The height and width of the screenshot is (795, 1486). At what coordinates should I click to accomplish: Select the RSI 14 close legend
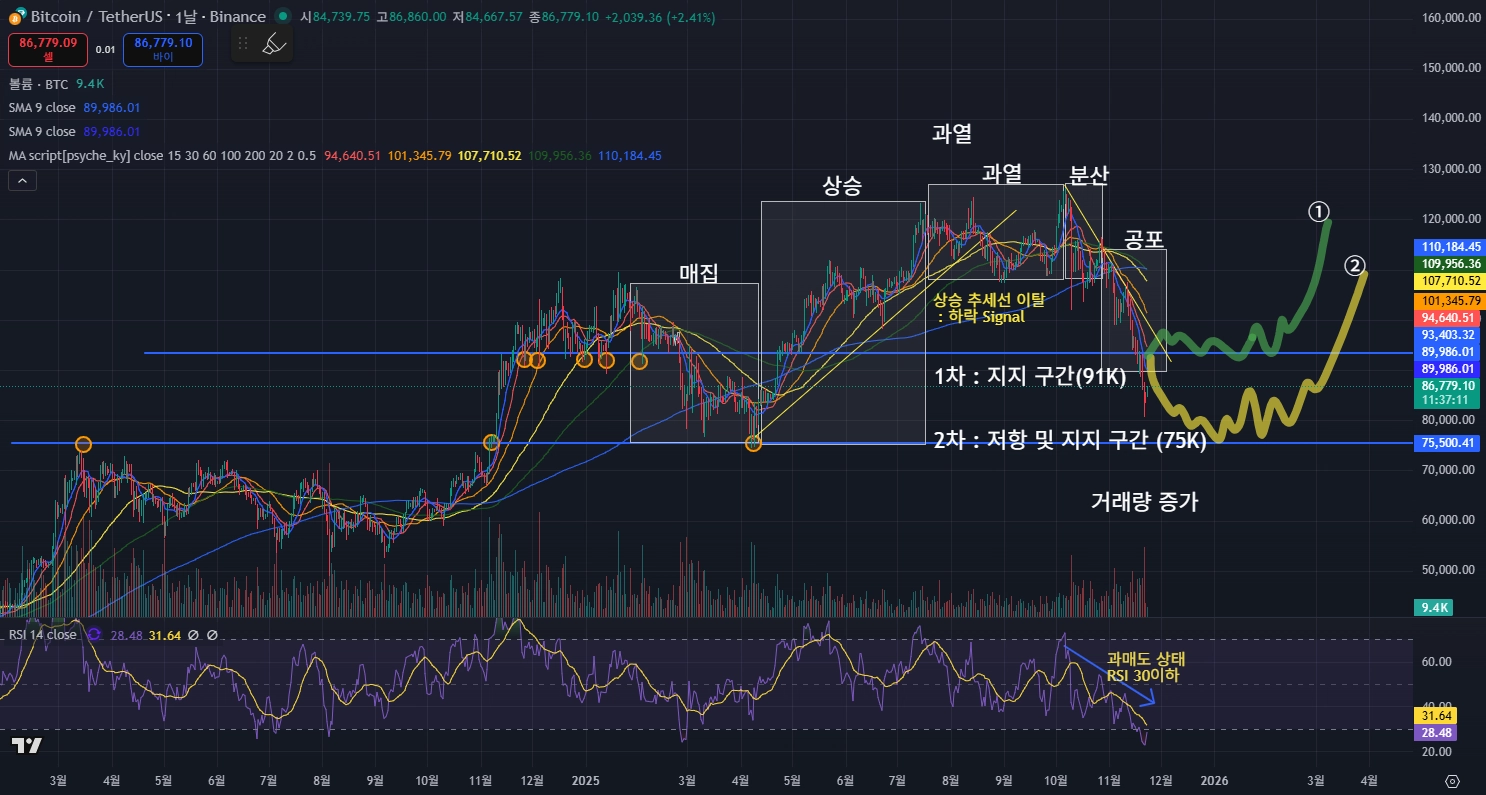point(42,634)
